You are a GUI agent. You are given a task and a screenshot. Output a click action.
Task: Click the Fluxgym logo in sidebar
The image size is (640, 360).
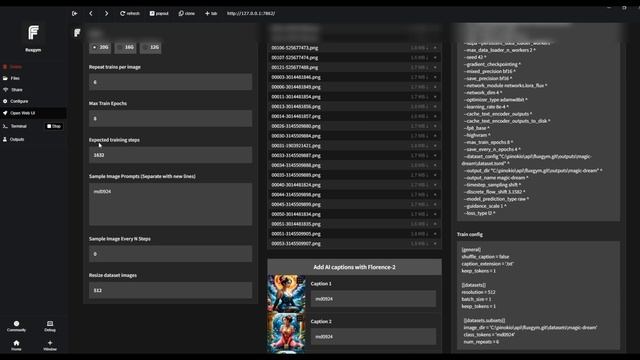[x=33, y=32]
